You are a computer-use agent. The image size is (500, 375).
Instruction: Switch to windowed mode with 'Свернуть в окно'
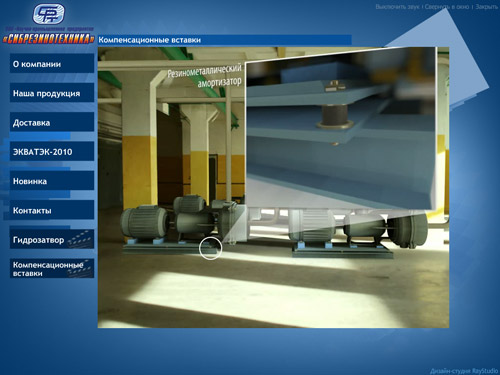(447, 7)
